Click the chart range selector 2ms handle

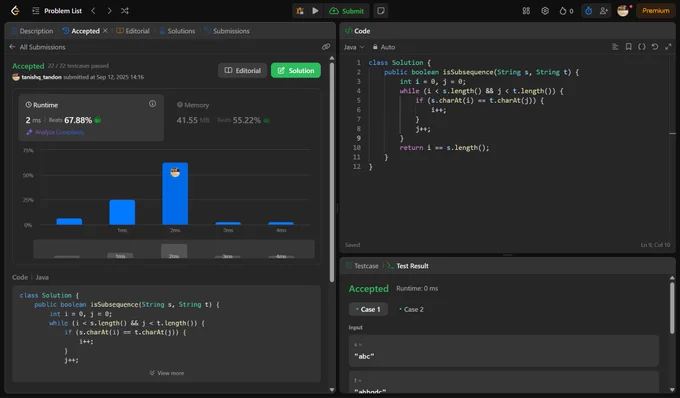coord(174,251)
